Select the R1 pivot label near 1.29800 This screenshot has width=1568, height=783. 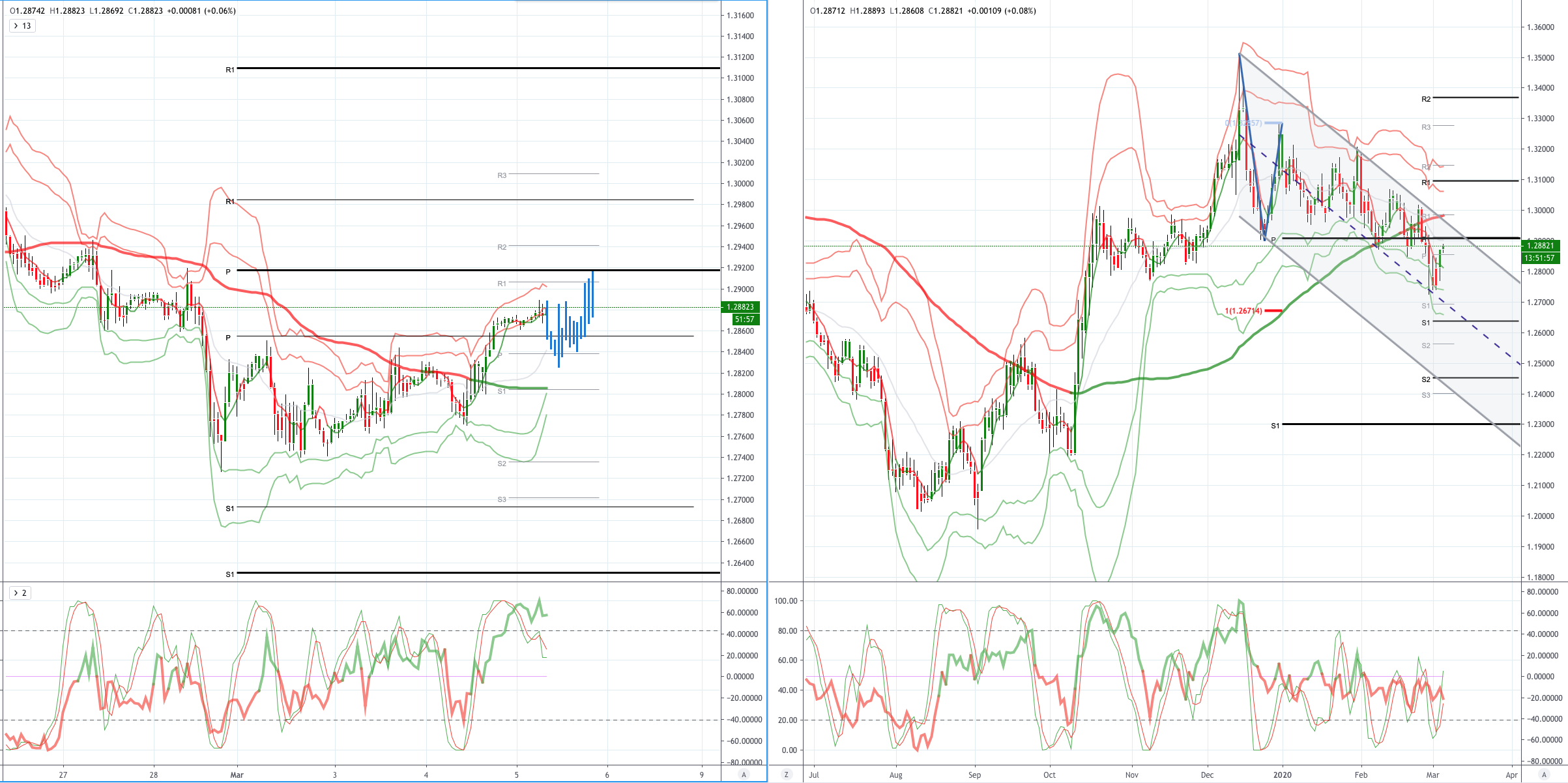(230, 201)
